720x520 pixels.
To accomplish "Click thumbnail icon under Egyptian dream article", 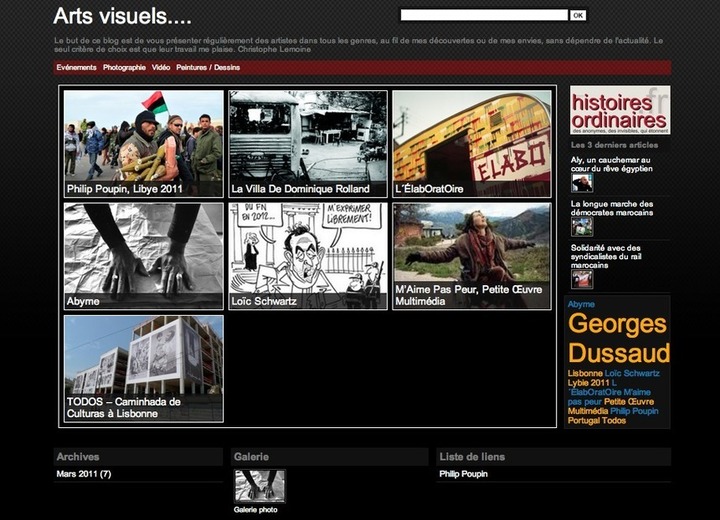I will (x=582, y=183).
